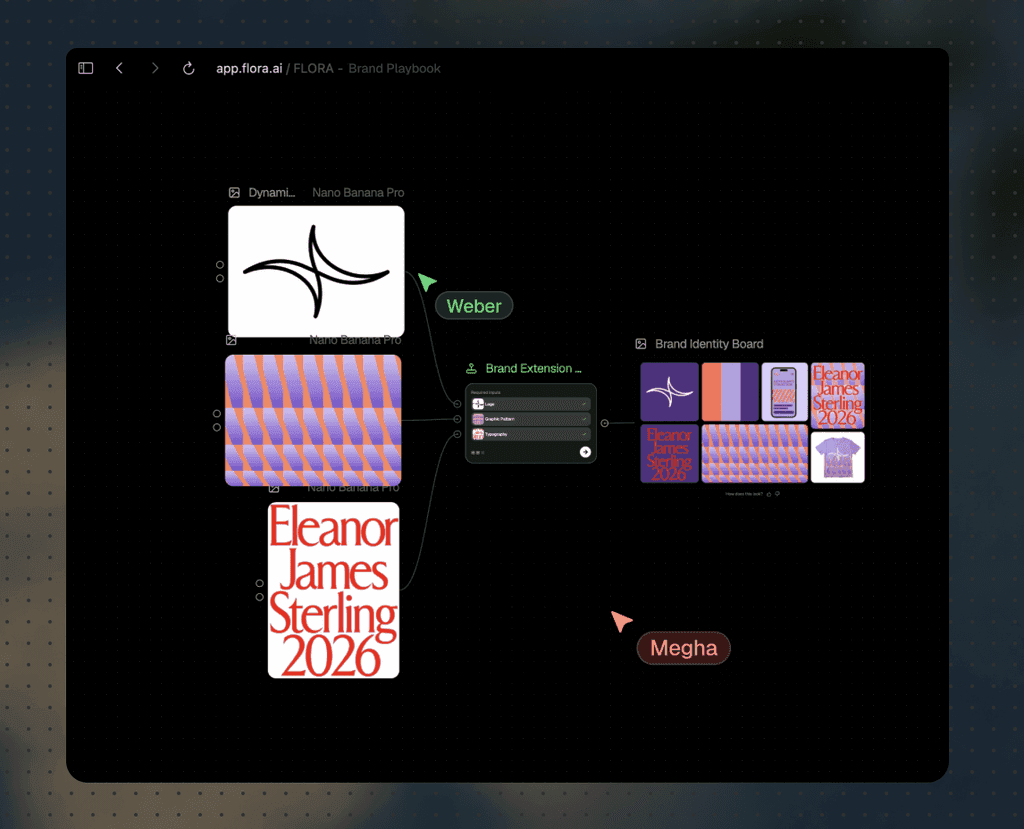This screenshot has width=1024, height=829.
Task: Click Typography input connector port
Action: pyautogui.click(x=457, y=434)
